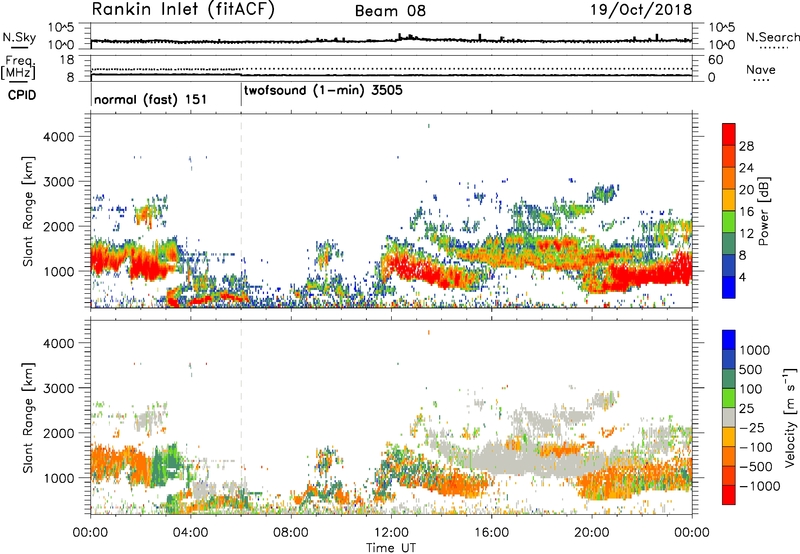Click the dashed CPID change marker in velocity panel
This screenshot has width=800, height=554.
coord(241,416)
